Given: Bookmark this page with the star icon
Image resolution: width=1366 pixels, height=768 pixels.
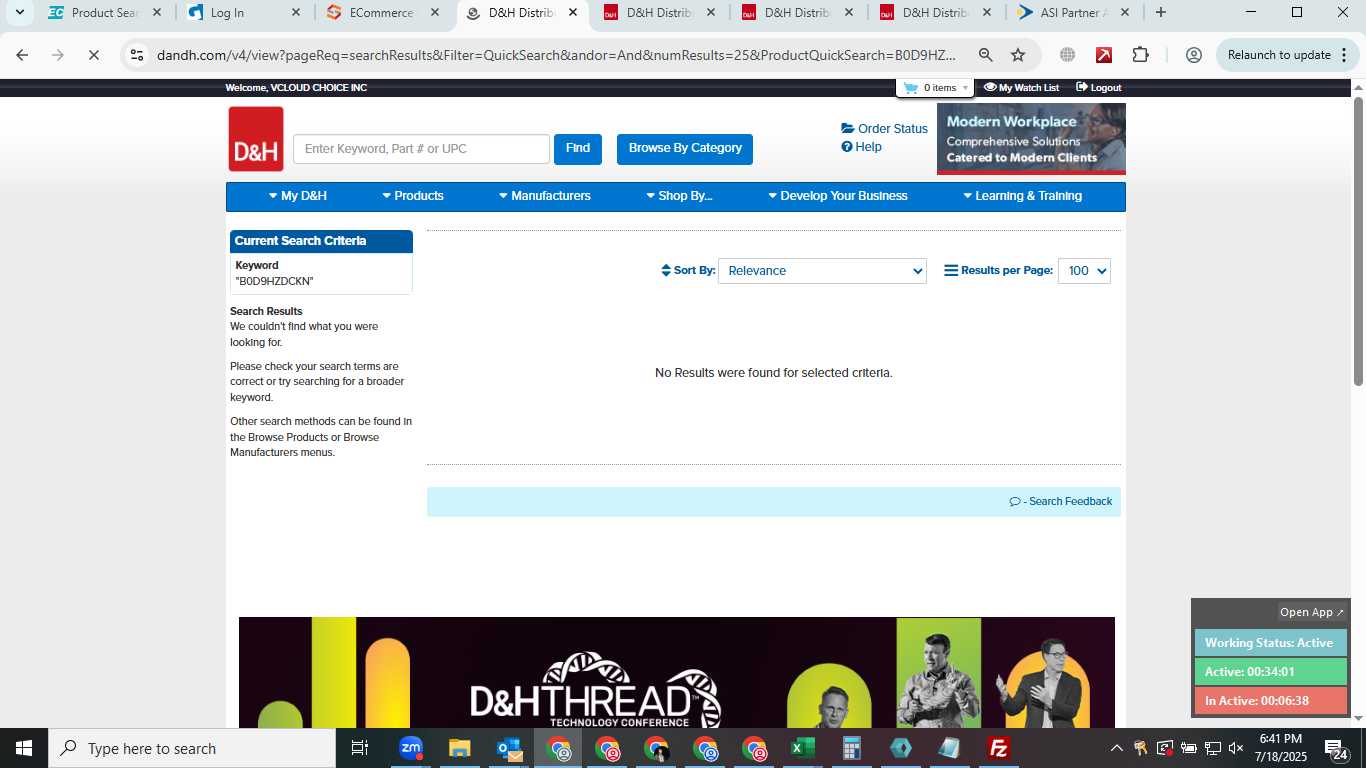Looking at the screenshot, I should click(x=1018, y=55).
